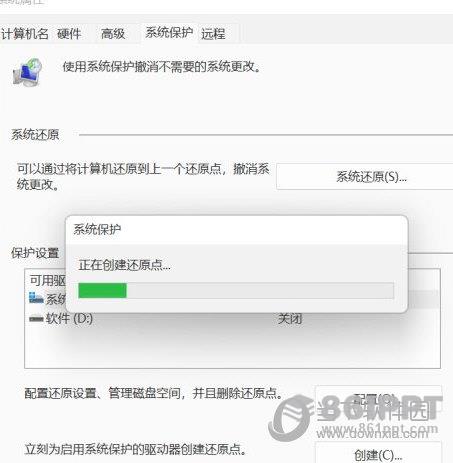Viewport: 453px width, 463px height.
Task: Click the 软件 (D:) drive icon
Action: (36, 319)
